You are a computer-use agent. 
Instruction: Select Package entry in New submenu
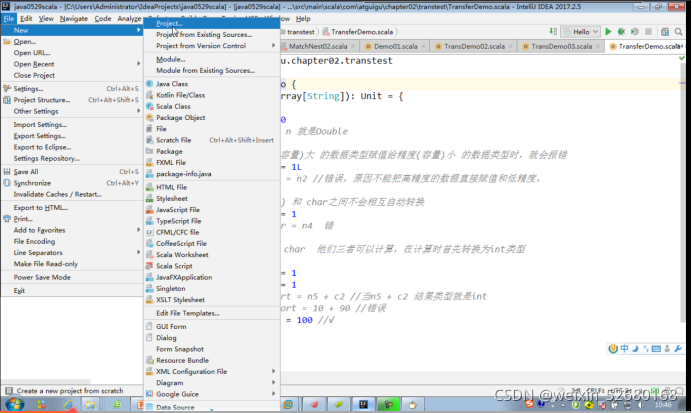coord(212,151)
